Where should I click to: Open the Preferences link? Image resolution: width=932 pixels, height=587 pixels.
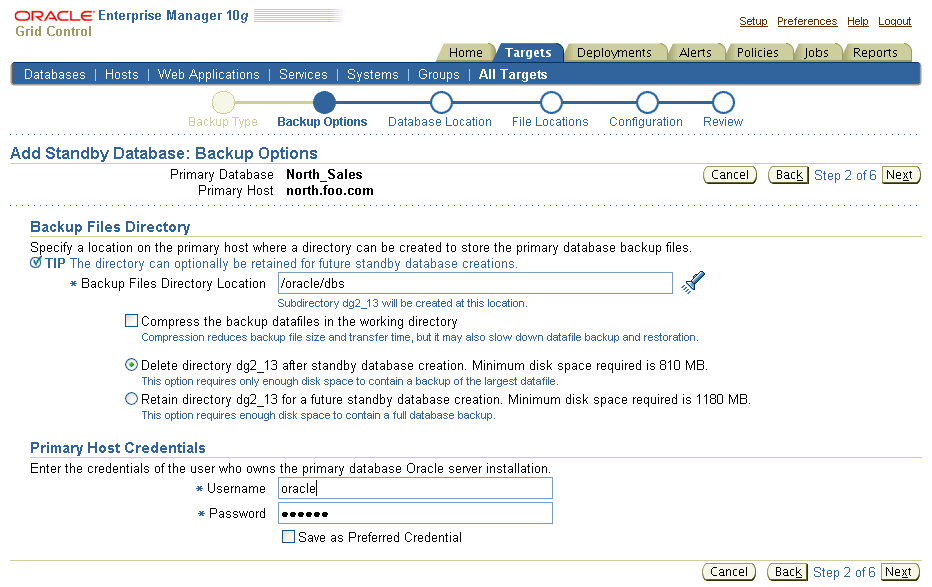[806, 21]
